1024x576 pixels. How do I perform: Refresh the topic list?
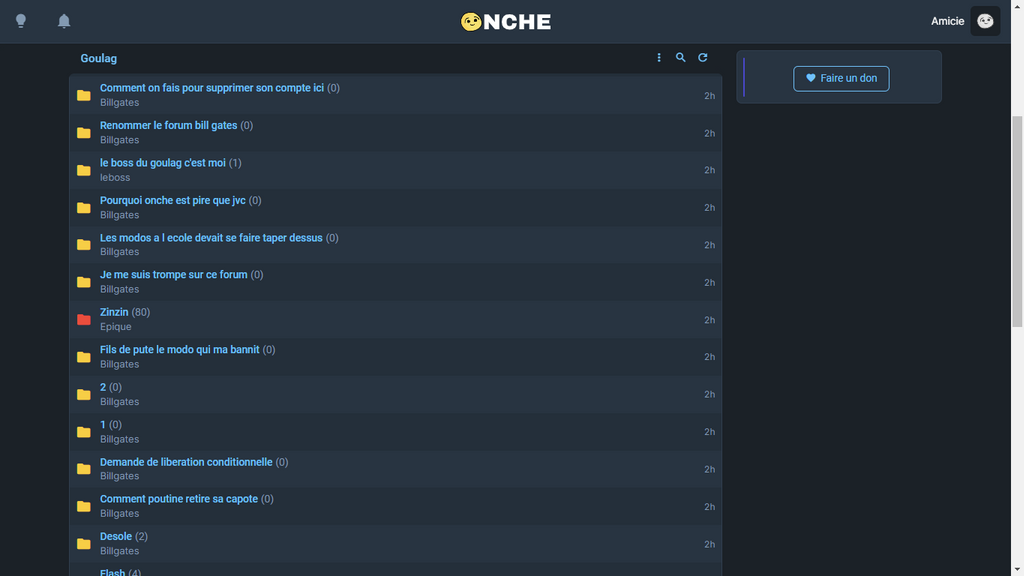click(x=703, y=57)
